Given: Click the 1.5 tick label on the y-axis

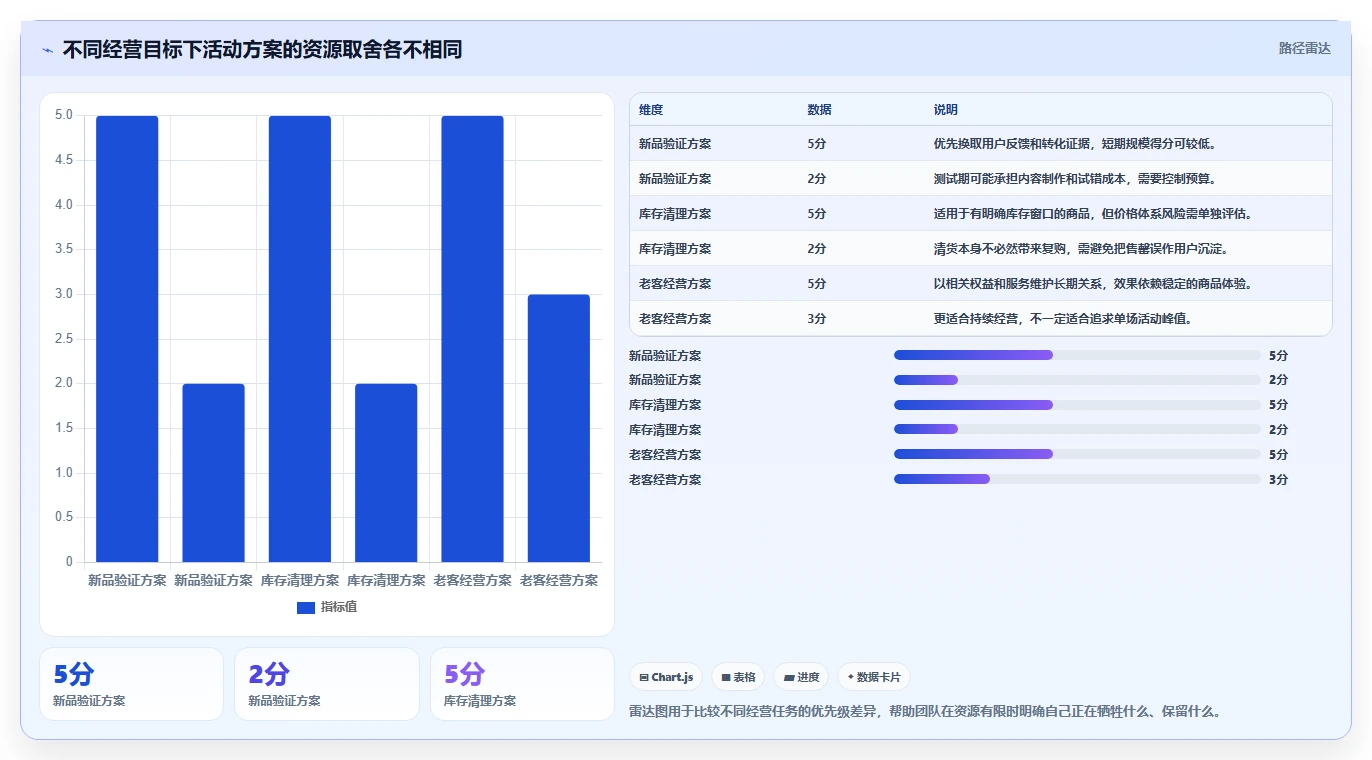Looking at the screenshot, I should point(64,428).
